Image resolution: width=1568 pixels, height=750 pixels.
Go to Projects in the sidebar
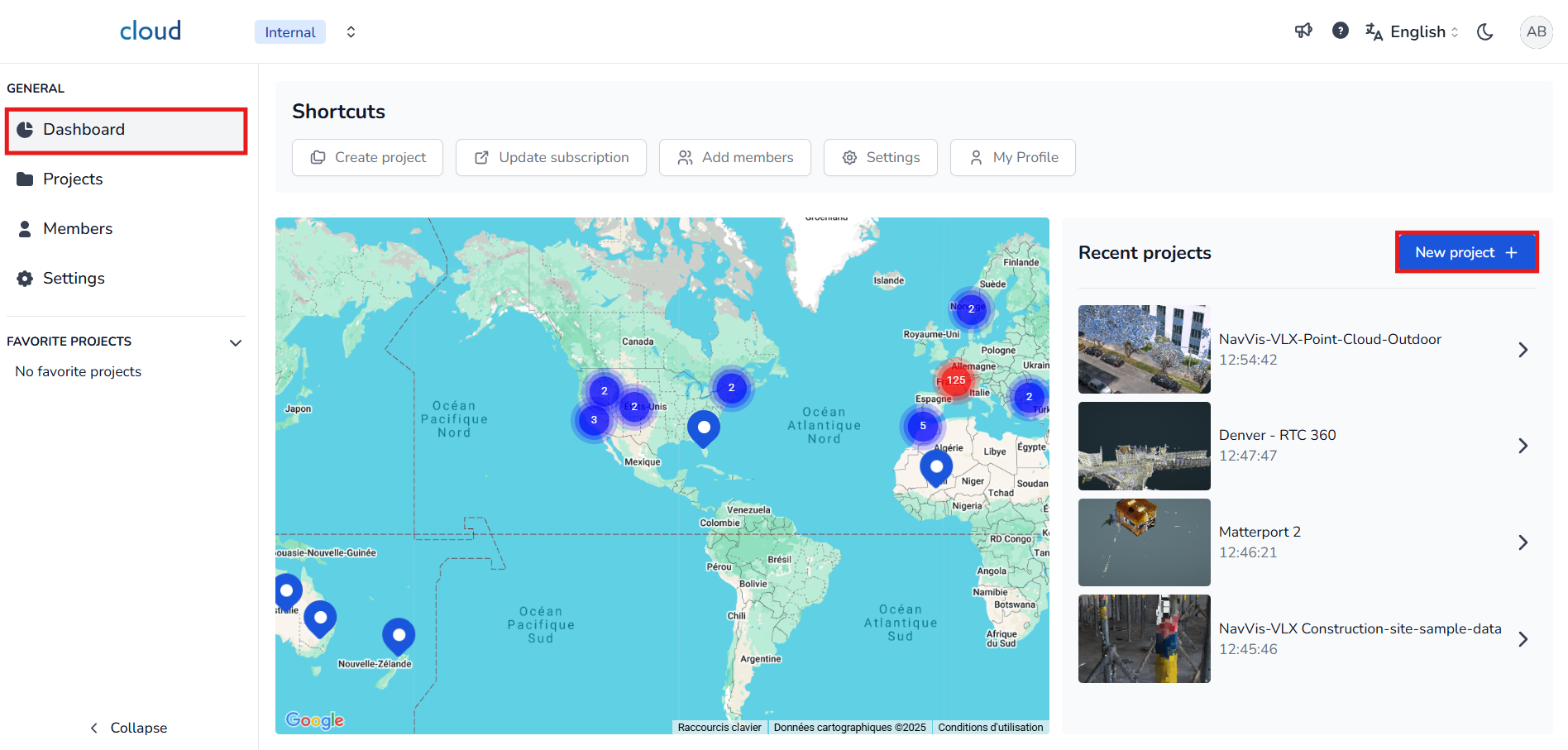[73, 179]
